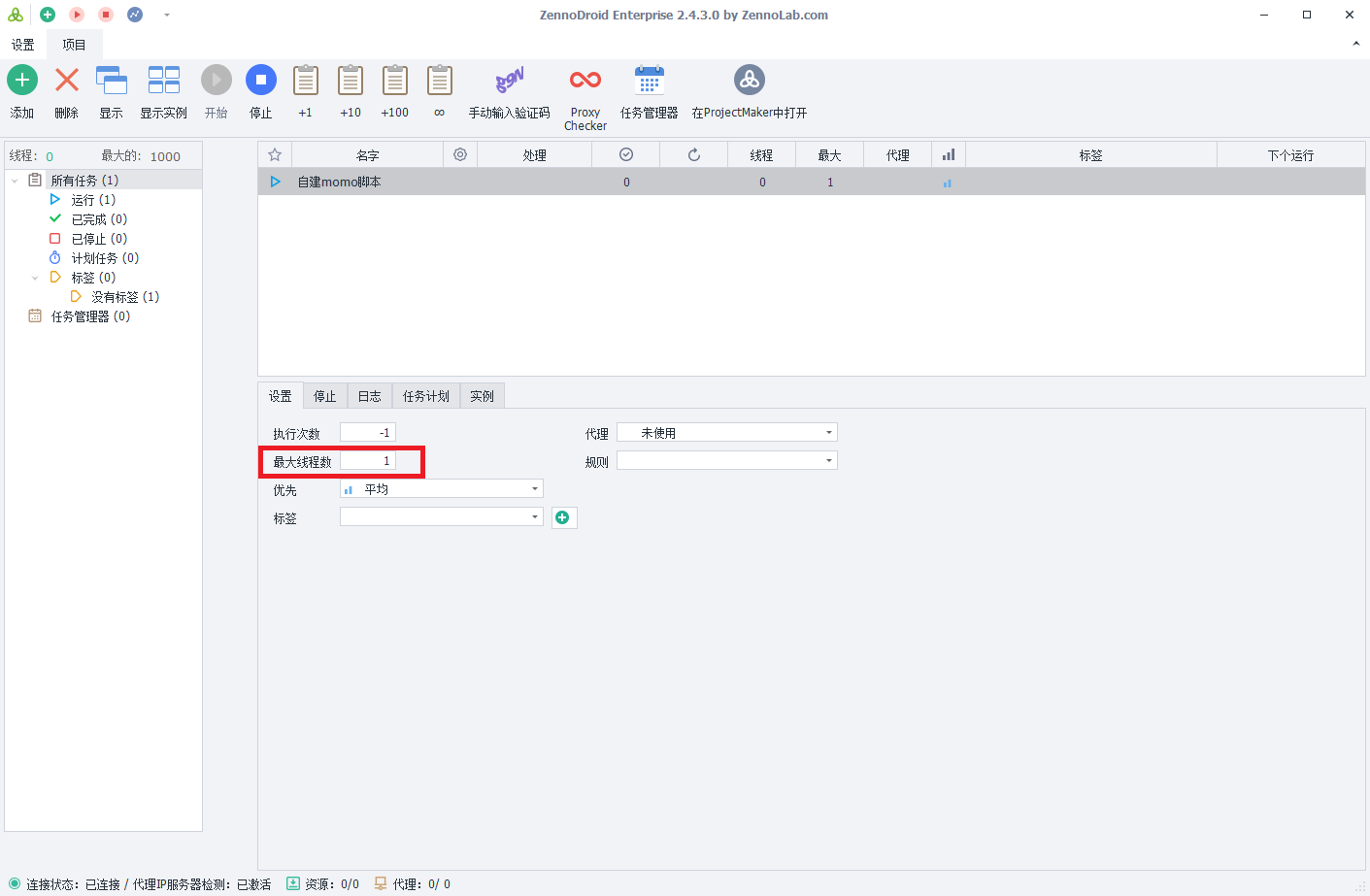Click the green plus icon in title bar
The image size is (1370, 896).
coord(48,15)
